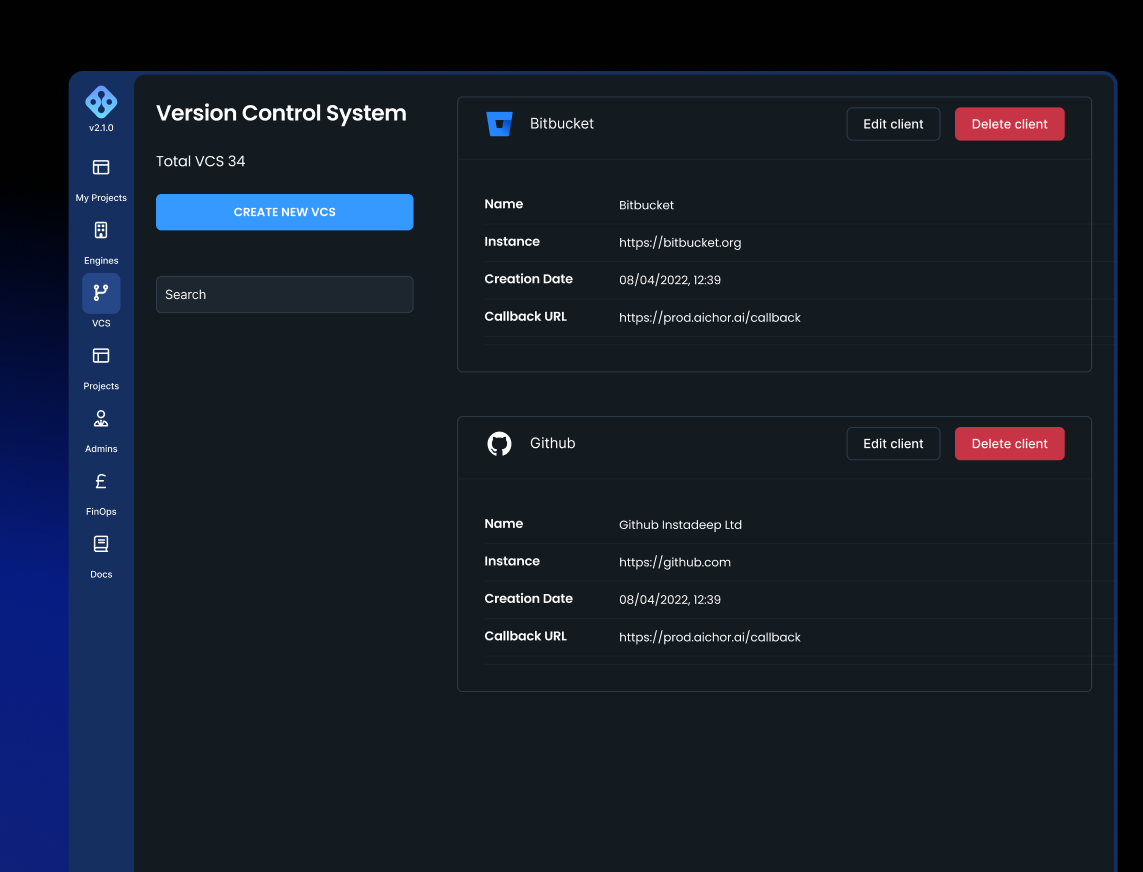1143x872 pixels.
Task: Click the Version Control System heading
Action: coord(281,114)
